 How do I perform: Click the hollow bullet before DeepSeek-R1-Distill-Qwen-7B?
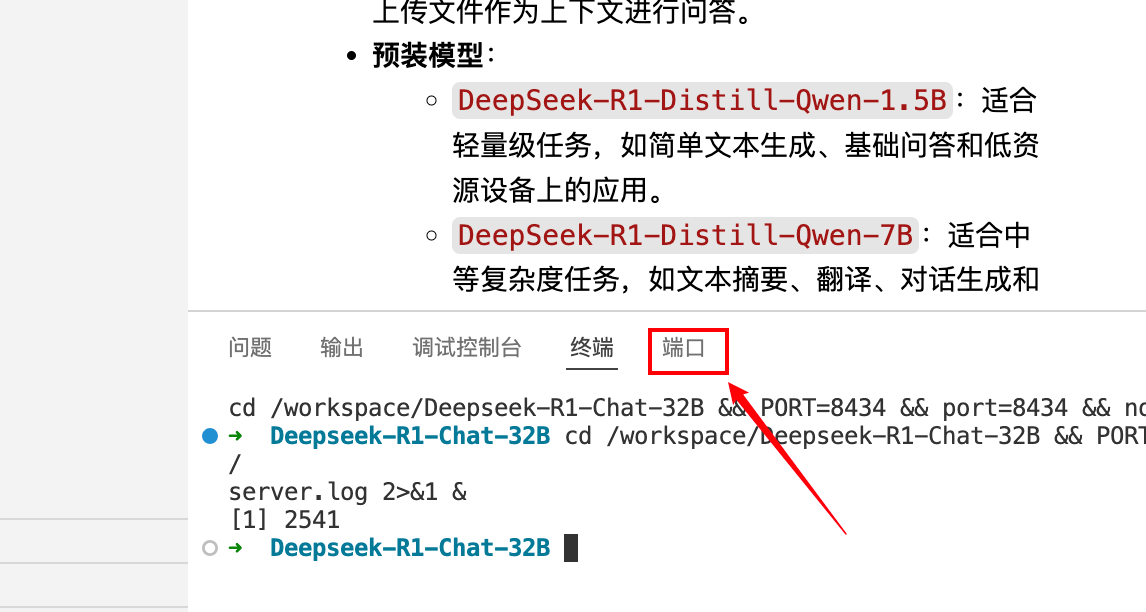[432, 237]
